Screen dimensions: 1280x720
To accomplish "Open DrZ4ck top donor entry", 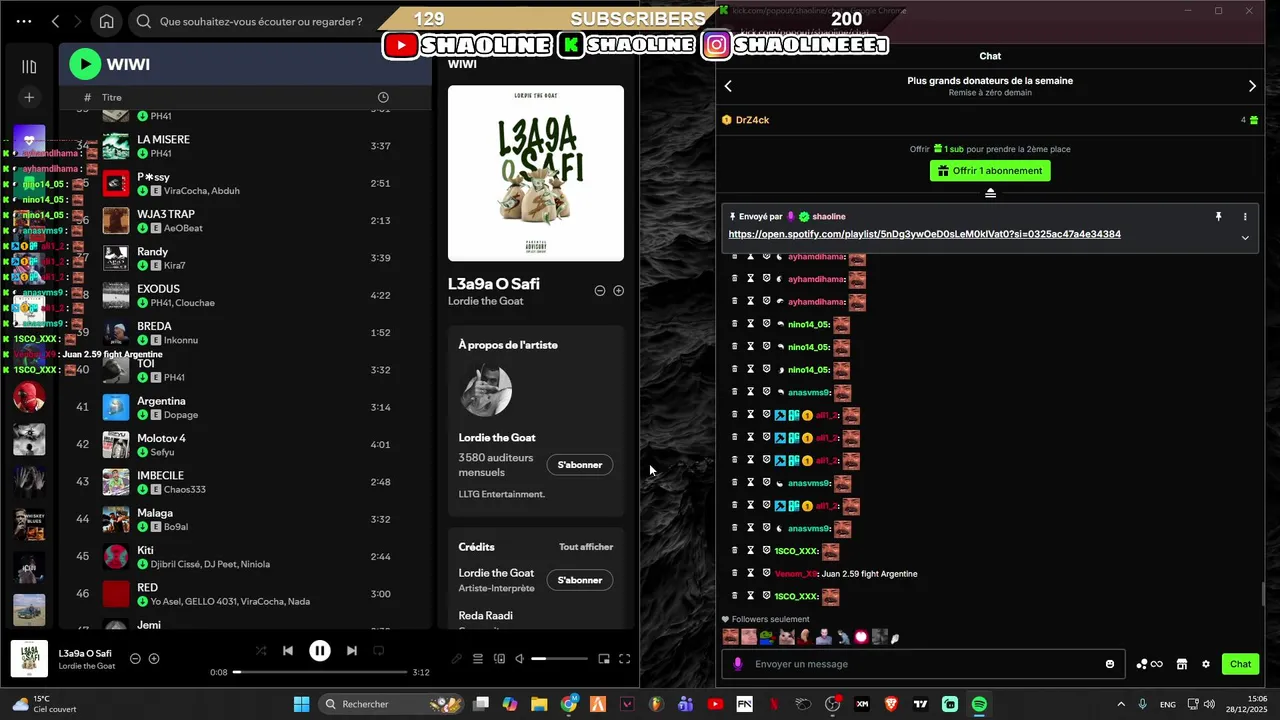I will pyautogui.click(x=990, y=120).
